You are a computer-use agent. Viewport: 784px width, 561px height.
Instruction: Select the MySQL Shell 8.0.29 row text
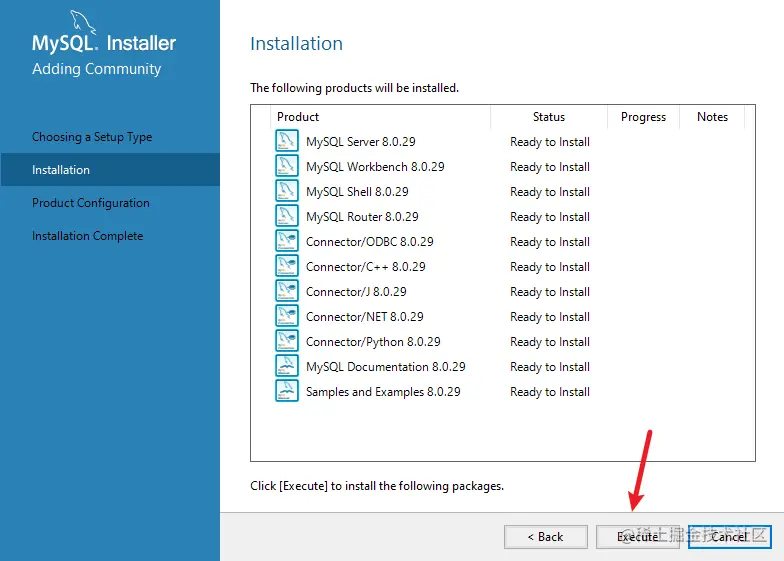click(357, 192)
